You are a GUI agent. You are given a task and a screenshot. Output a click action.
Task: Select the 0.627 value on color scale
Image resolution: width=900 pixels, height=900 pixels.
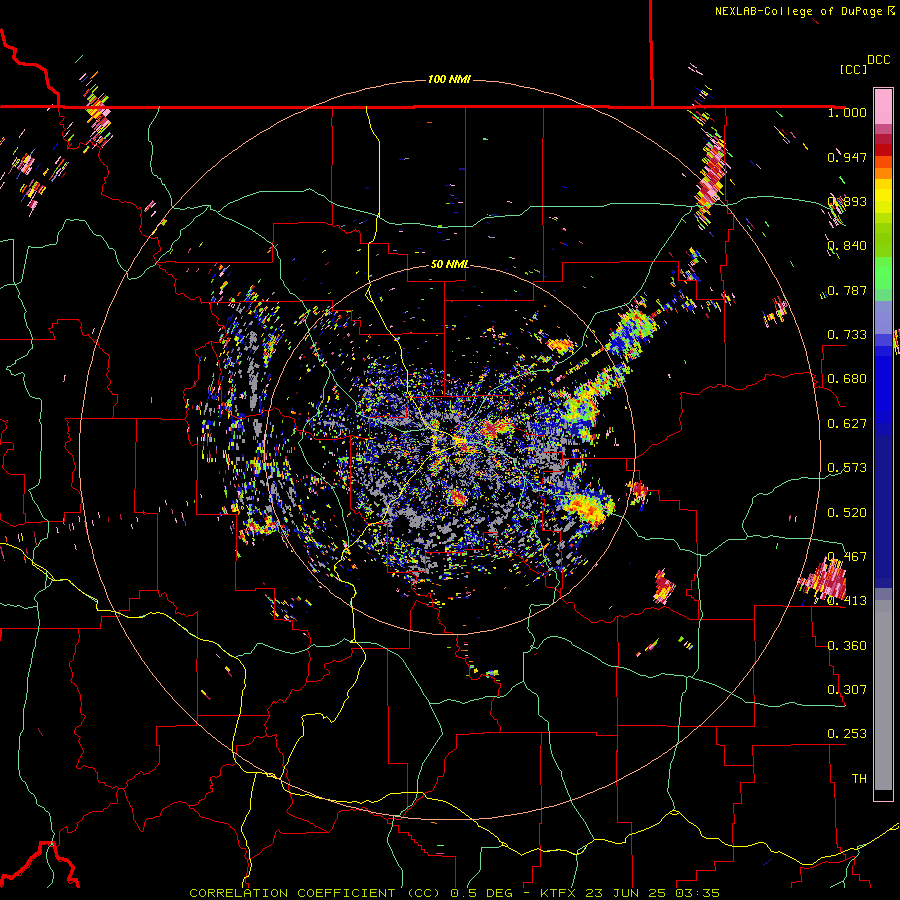[x=847, y=424]
